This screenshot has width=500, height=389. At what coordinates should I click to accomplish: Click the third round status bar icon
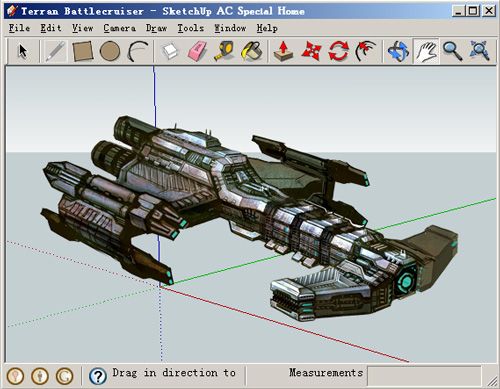click(65, 376)
